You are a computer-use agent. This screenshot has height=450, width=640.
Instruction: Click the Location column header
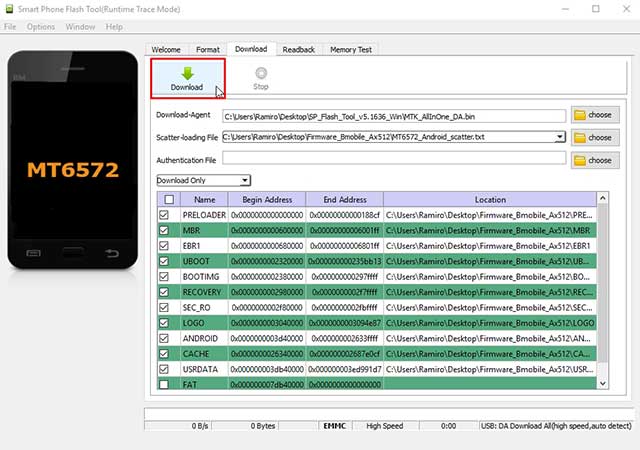[490, 200]
